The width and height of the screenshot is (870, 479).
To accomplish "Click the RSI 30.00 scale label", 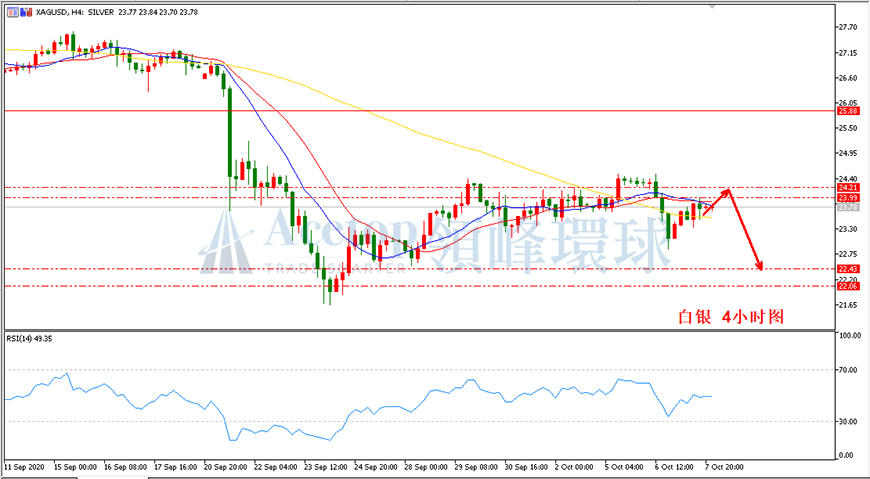I will (x=849, y=421).
